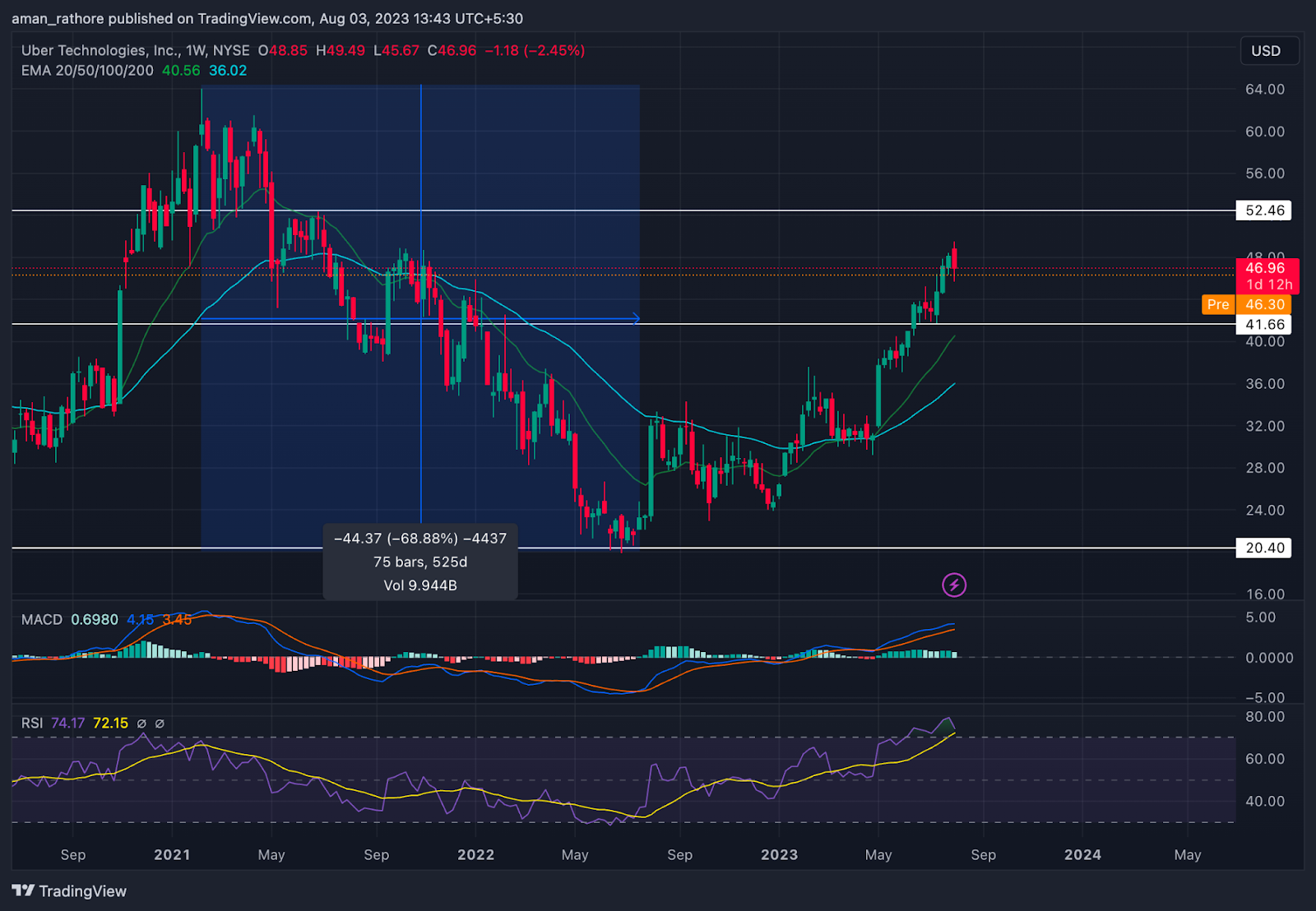Click the 16.00 price axis label
The width and height of the screenshot is (1316, 911).
(1265, 594)
